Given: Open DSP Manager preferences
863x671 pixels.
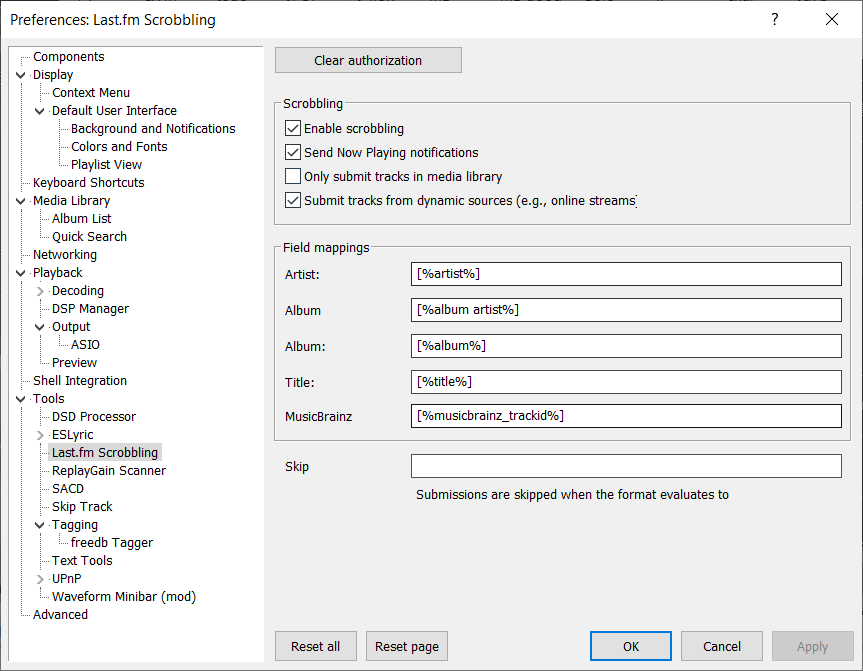Looking at the screenshot, I should point(90,309).
